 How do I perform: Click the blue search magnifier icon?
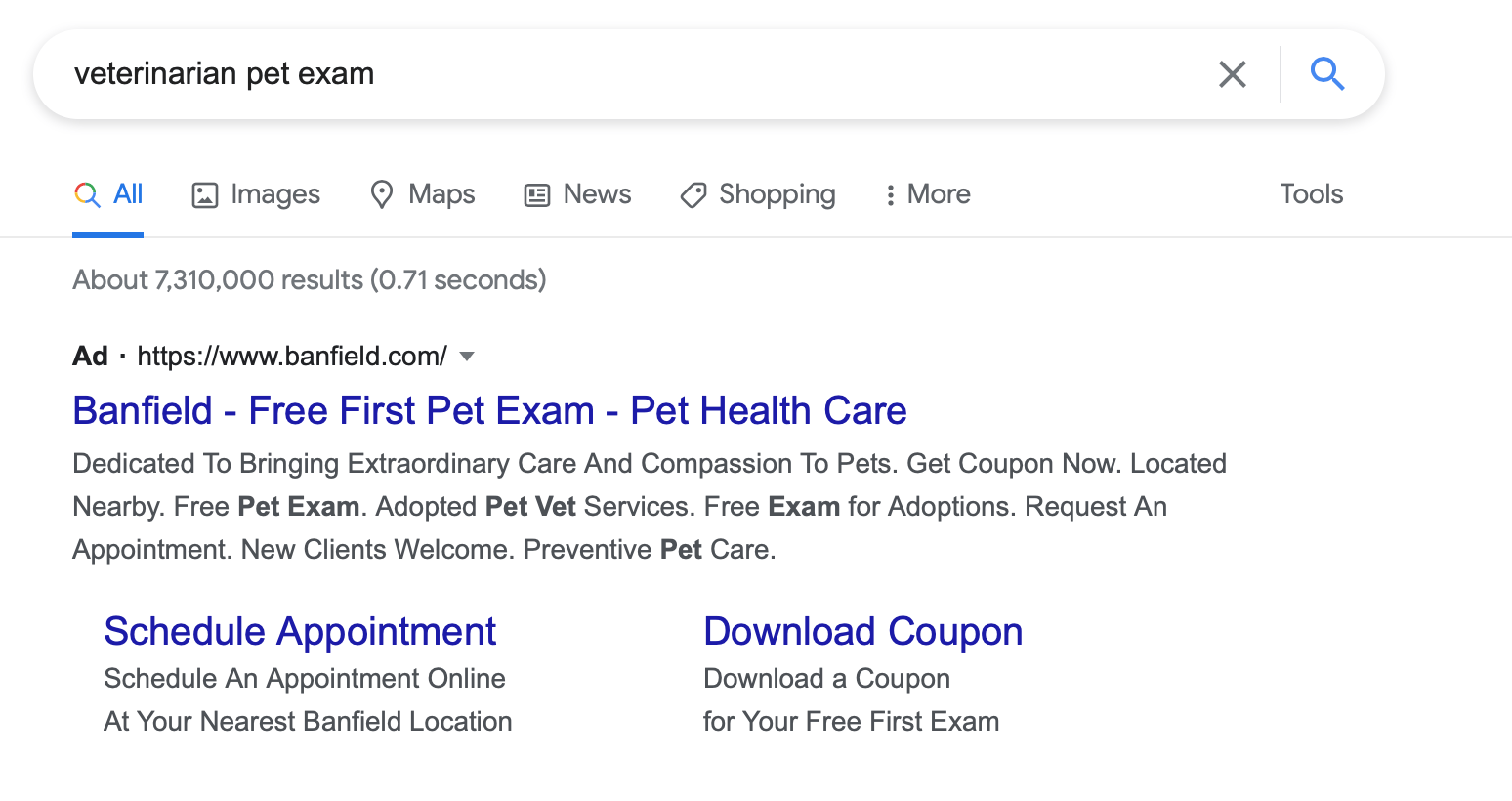pyautogui.click(x=1326, y=73)
